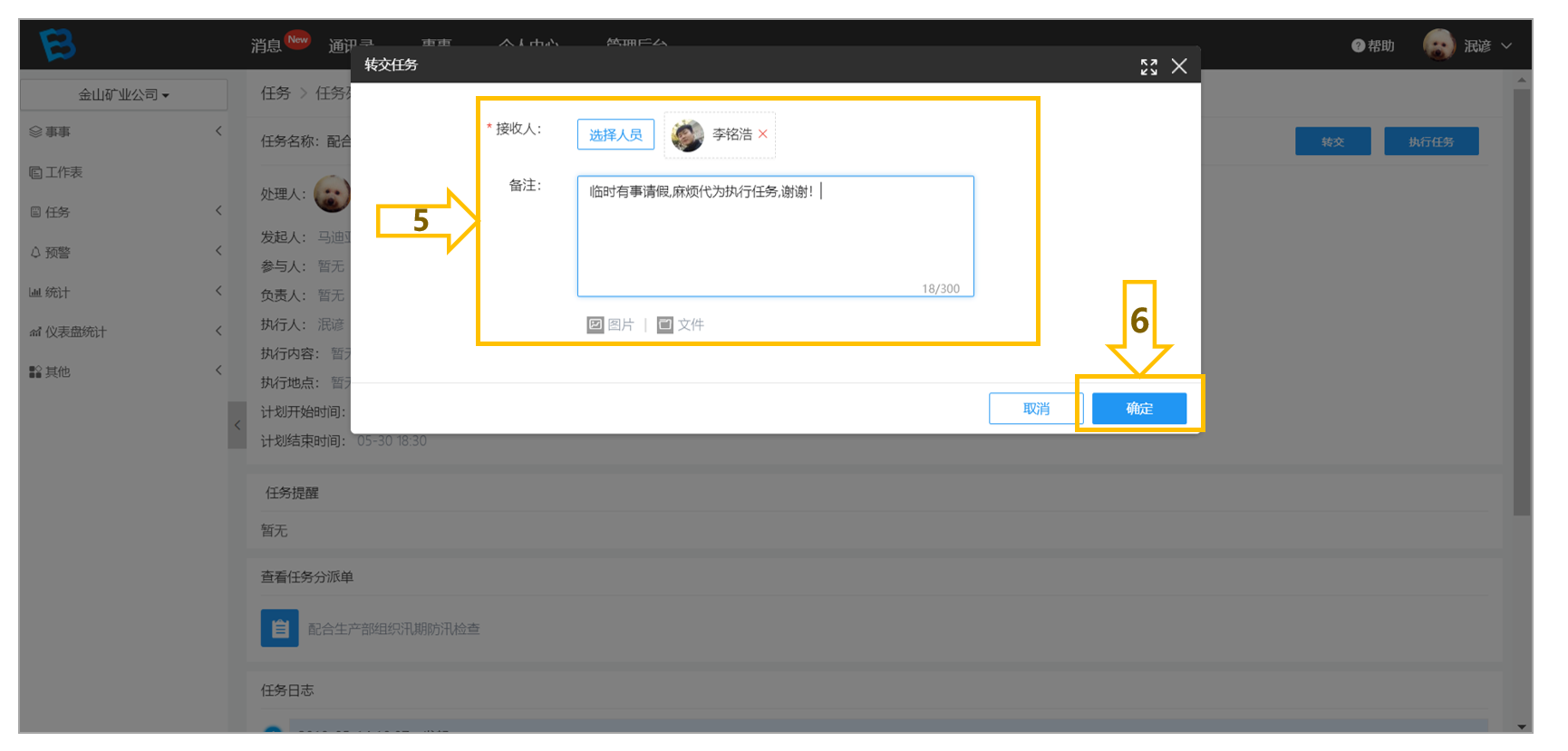Expand the 事事 sidebar chevron
The width and height of the screenshot is (1568, 751).
218,131
